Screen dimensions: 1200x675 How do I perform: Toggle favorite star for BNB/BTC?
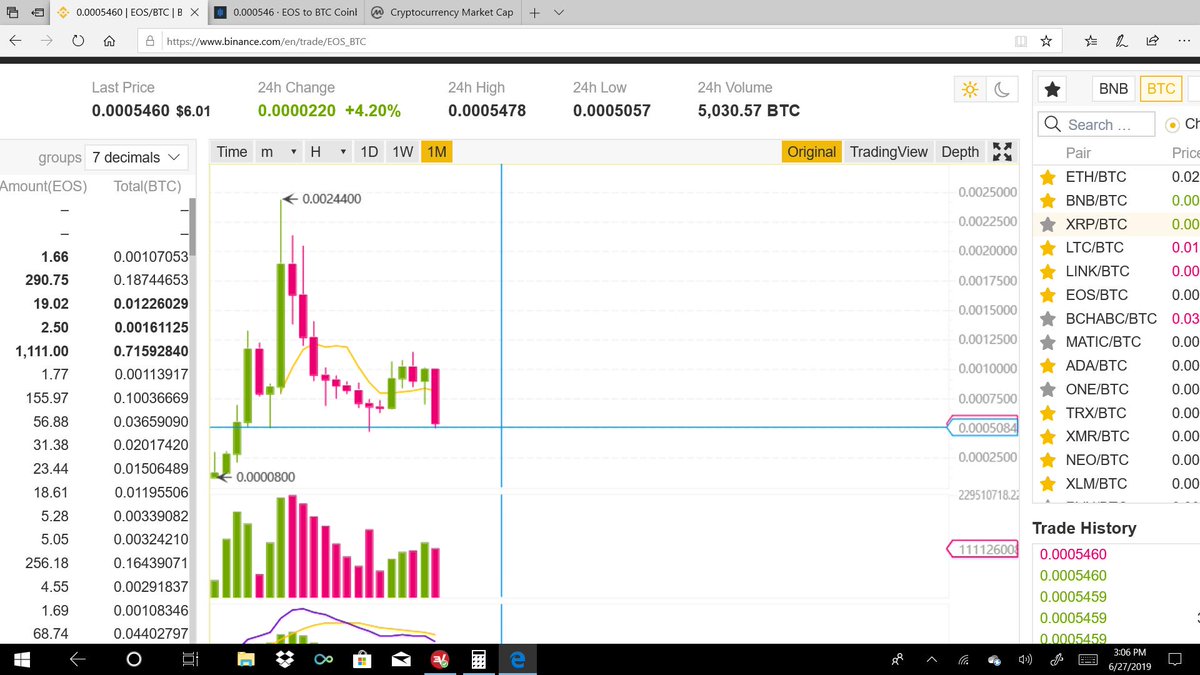(1047, 201)
